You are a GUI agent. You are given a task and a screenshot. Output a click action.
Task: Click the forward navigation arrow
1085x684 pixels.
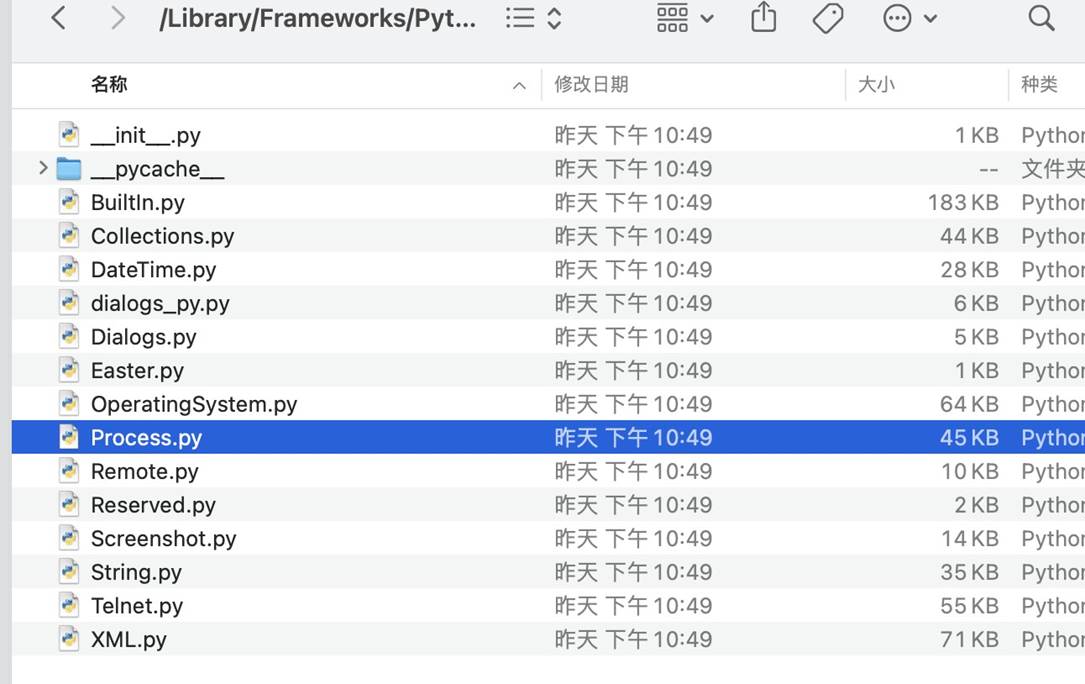point(118,18)
